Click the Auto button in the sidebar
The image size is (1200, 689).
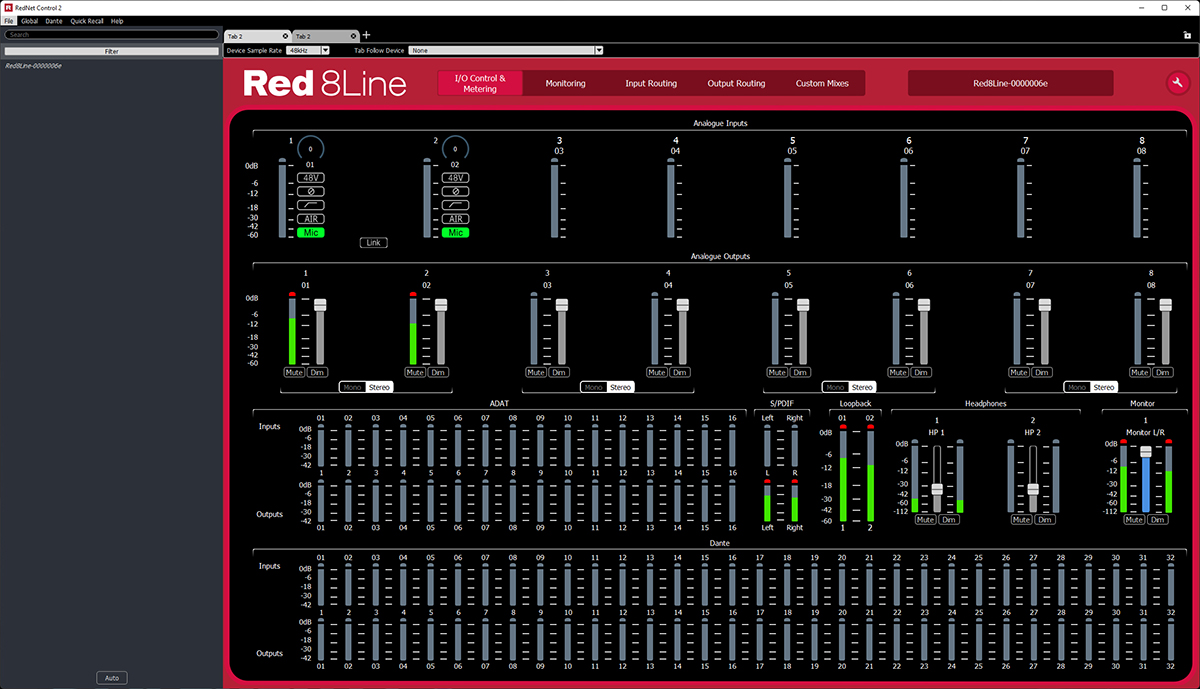coord(111,678)
